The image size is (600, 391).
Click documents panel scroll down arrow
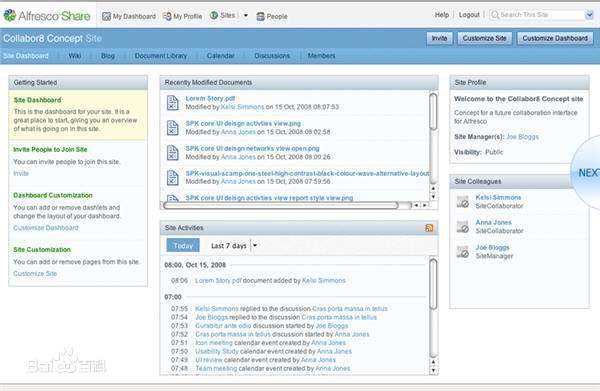tap(433, 197)
